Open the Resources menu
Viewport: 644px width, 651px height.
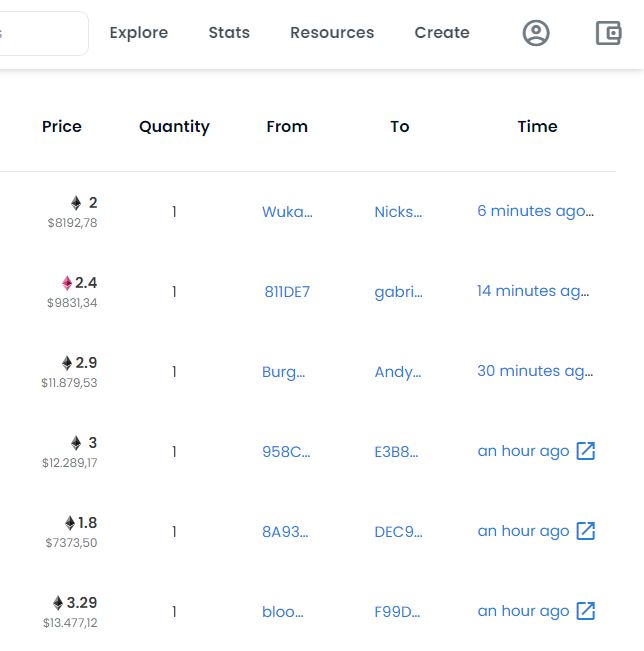[x=332, y=33]
